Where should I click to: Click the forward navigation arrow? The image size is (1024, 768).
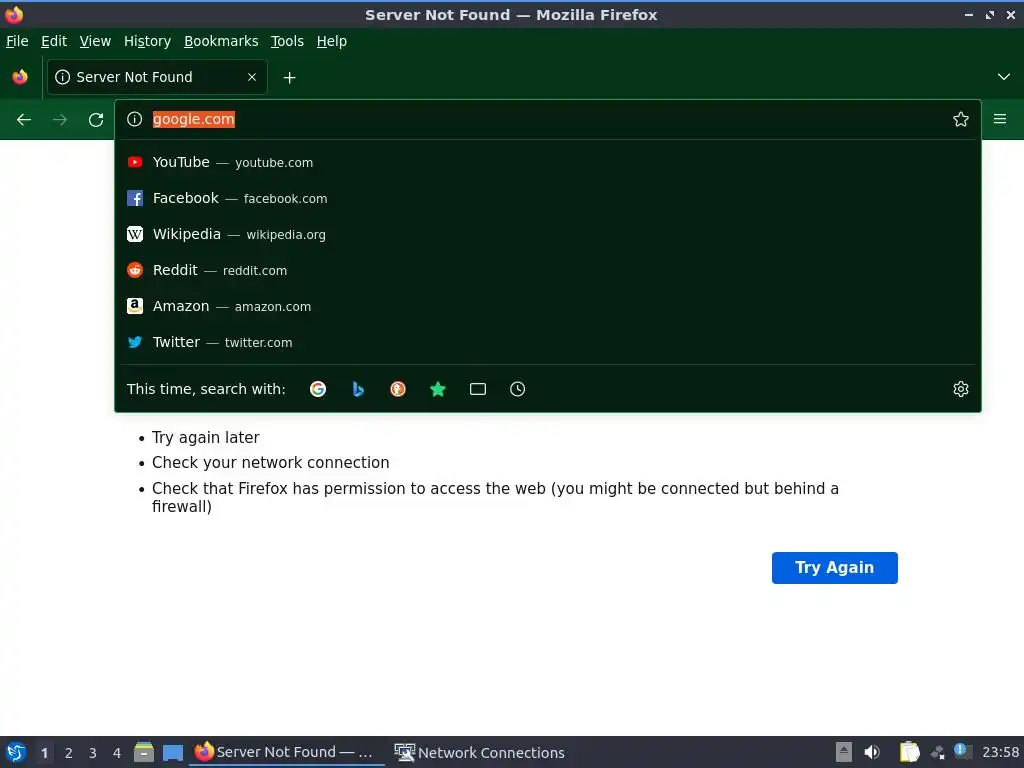(x=60, y=120)
